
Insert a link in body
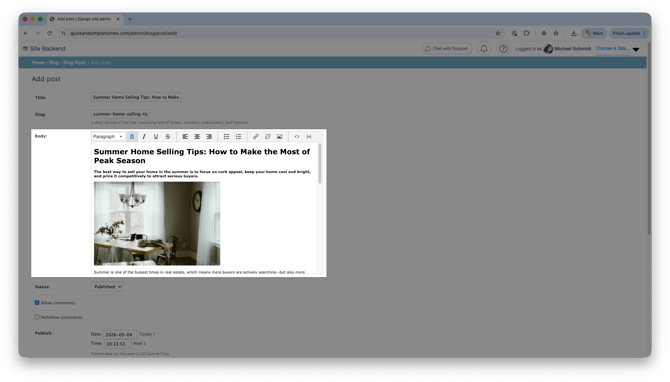(256, 137)
